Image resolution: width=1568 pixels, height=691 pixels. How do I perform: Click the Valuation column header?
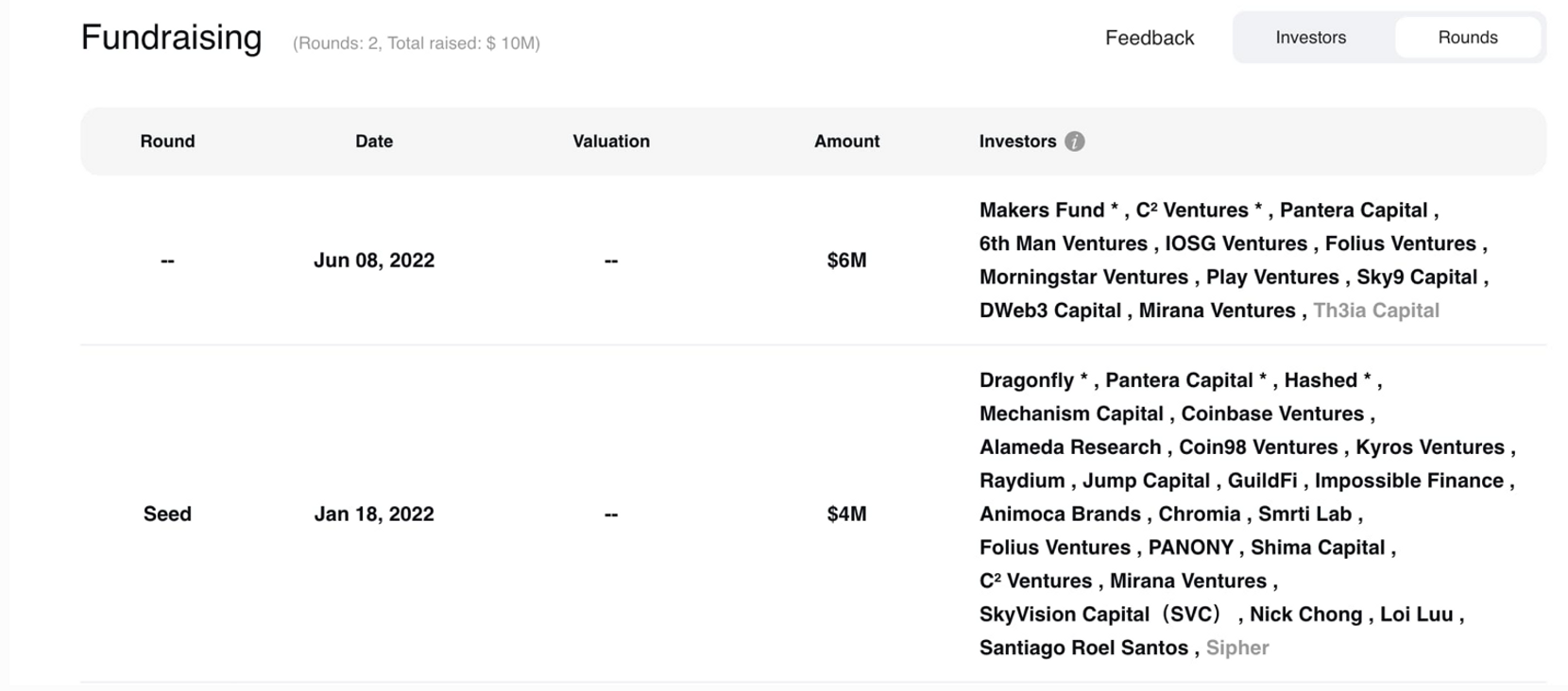coord(611,142)
